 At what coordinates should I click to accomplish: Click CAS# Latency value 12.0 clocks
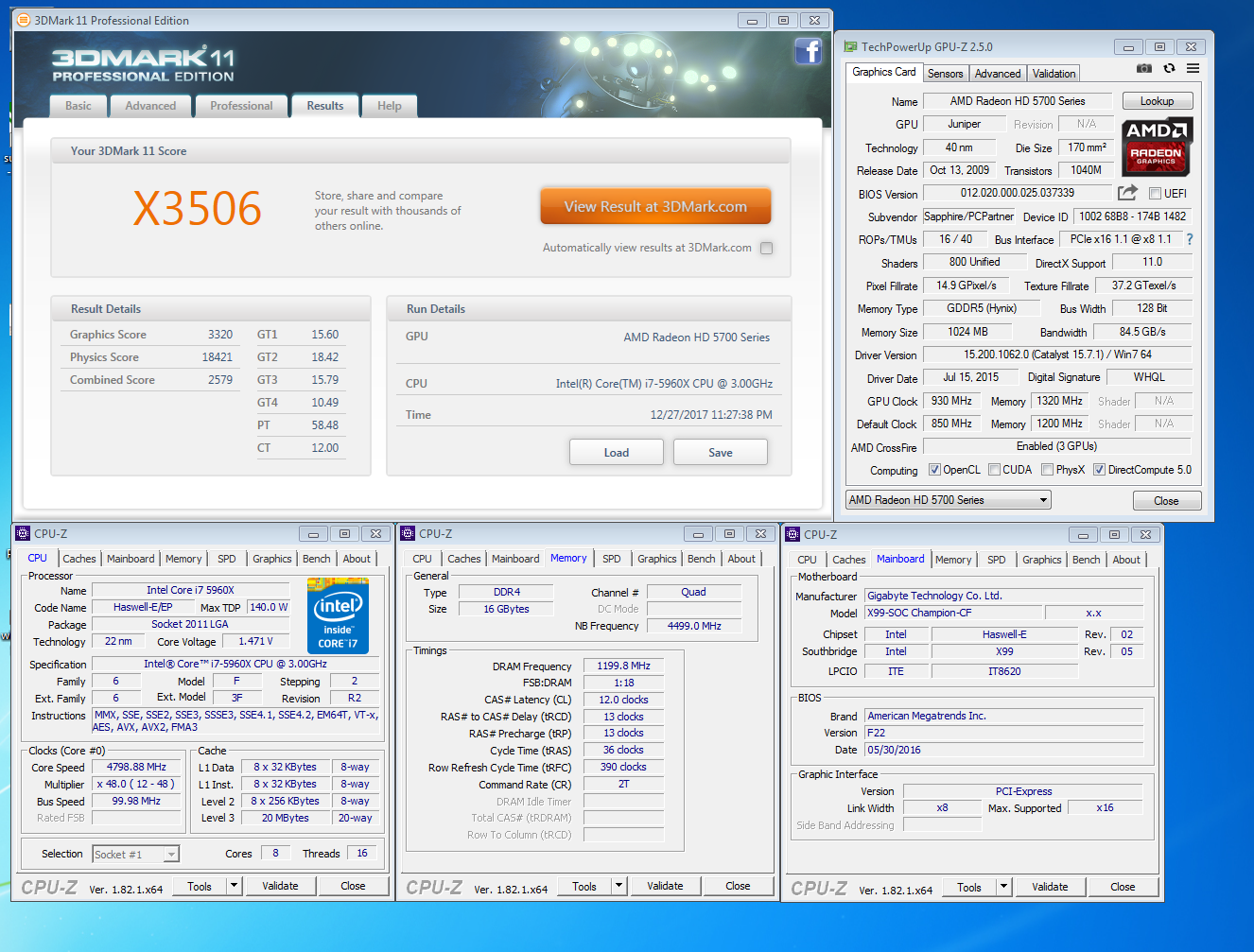point(624,700)
